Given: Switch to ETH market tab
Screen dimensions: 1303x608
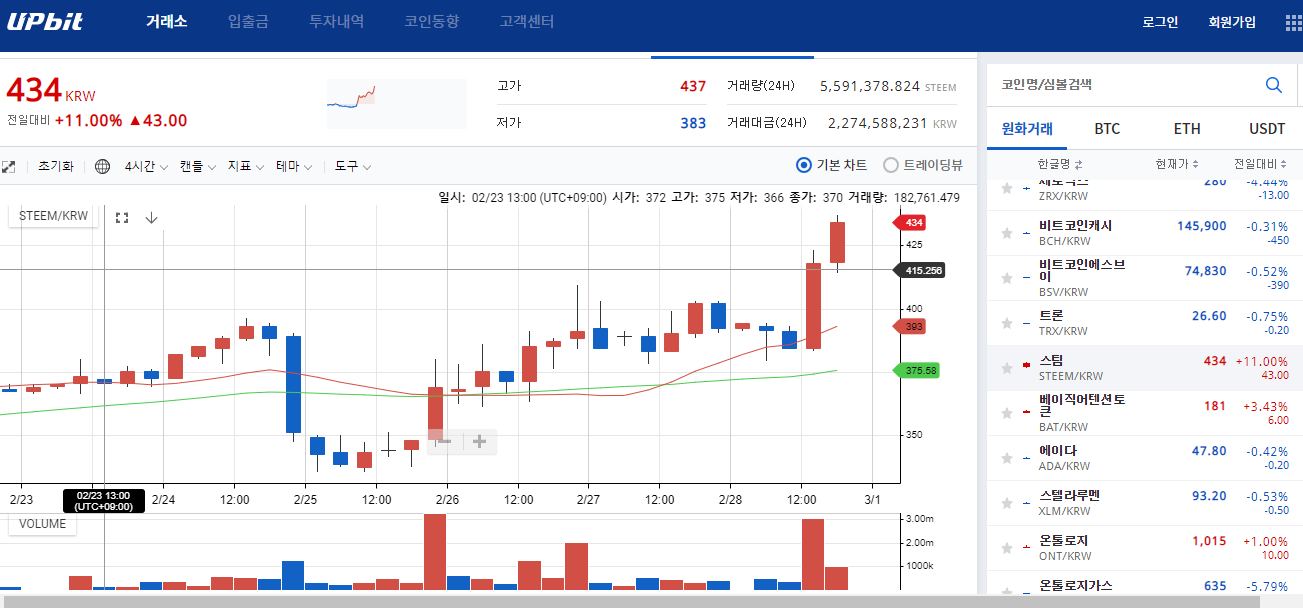Looking at the screenshot, I should [x=1187, y=129].
